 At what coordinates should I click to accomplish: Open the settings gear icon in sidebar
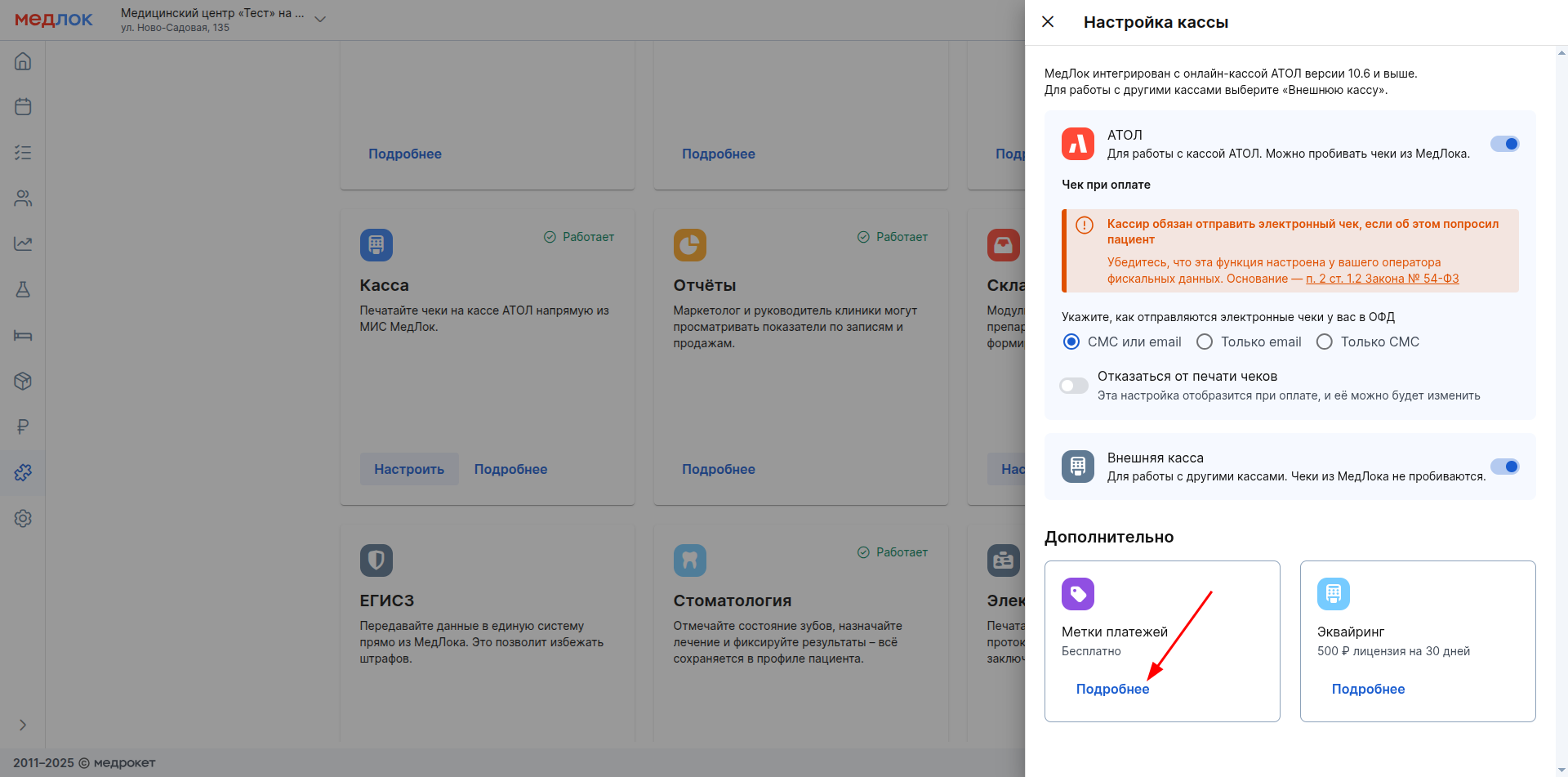tap(23, 518)
